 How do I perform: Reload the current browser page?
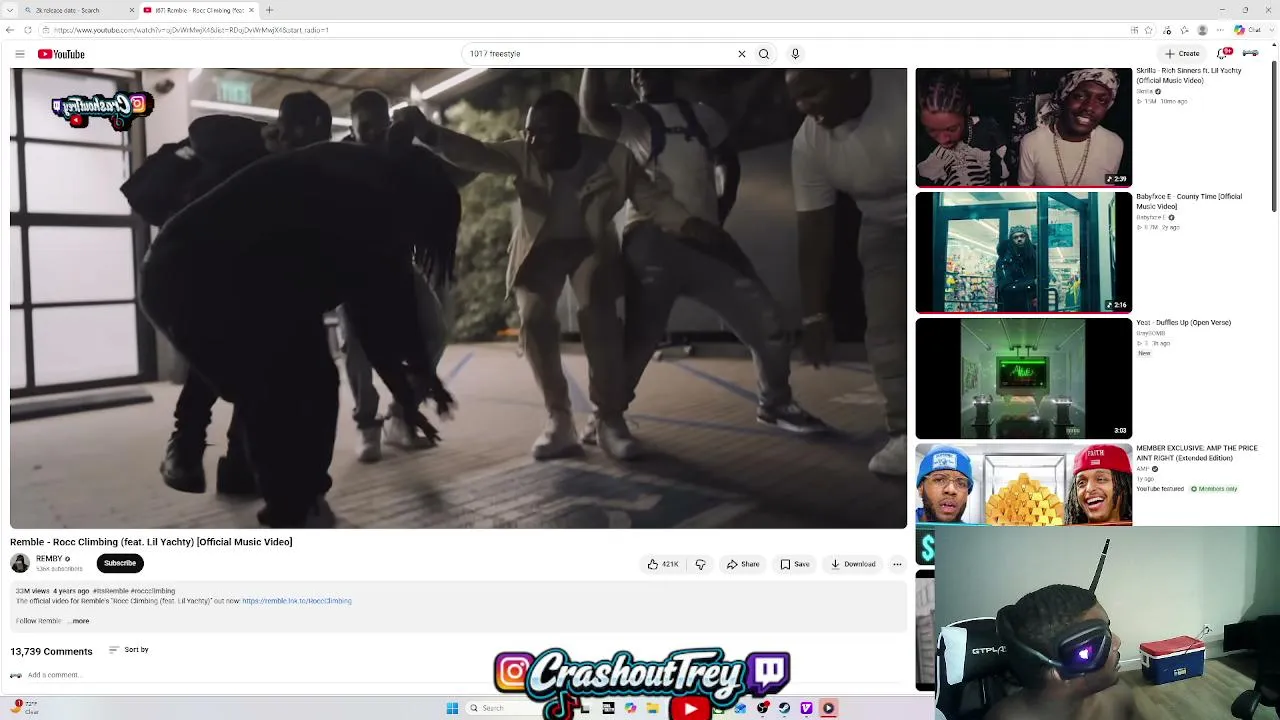tap(27, 30)
